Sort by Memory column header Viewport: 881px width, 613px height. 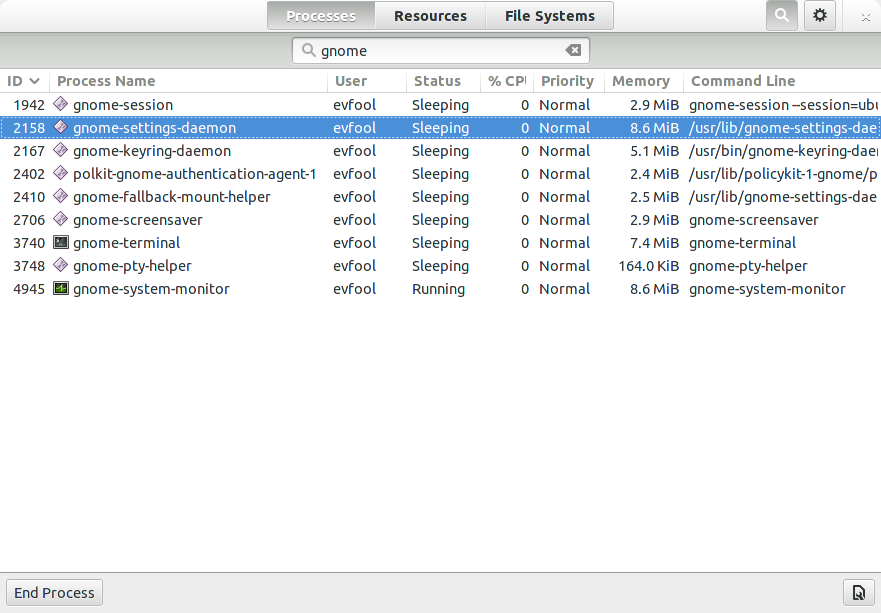644,81
